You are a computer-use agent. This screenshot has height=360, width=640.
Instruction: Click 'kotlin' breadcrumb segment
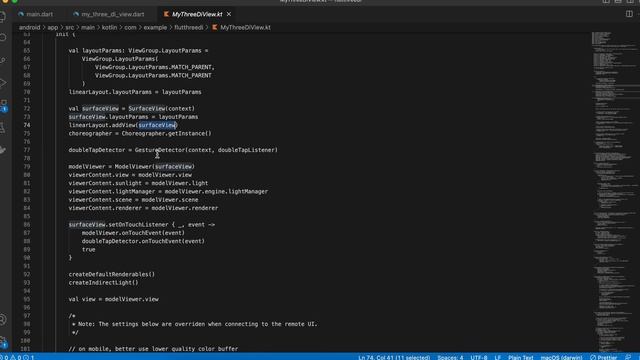[x=109, y=27]
